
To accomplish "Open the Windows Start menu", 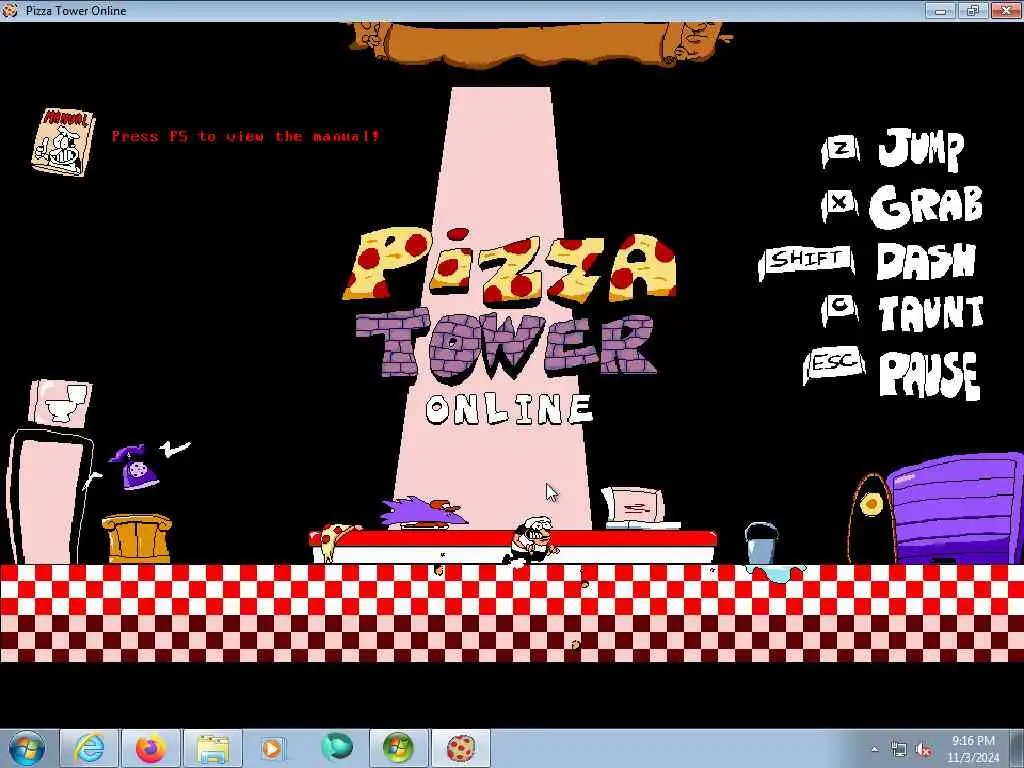I will coord(27,748).
